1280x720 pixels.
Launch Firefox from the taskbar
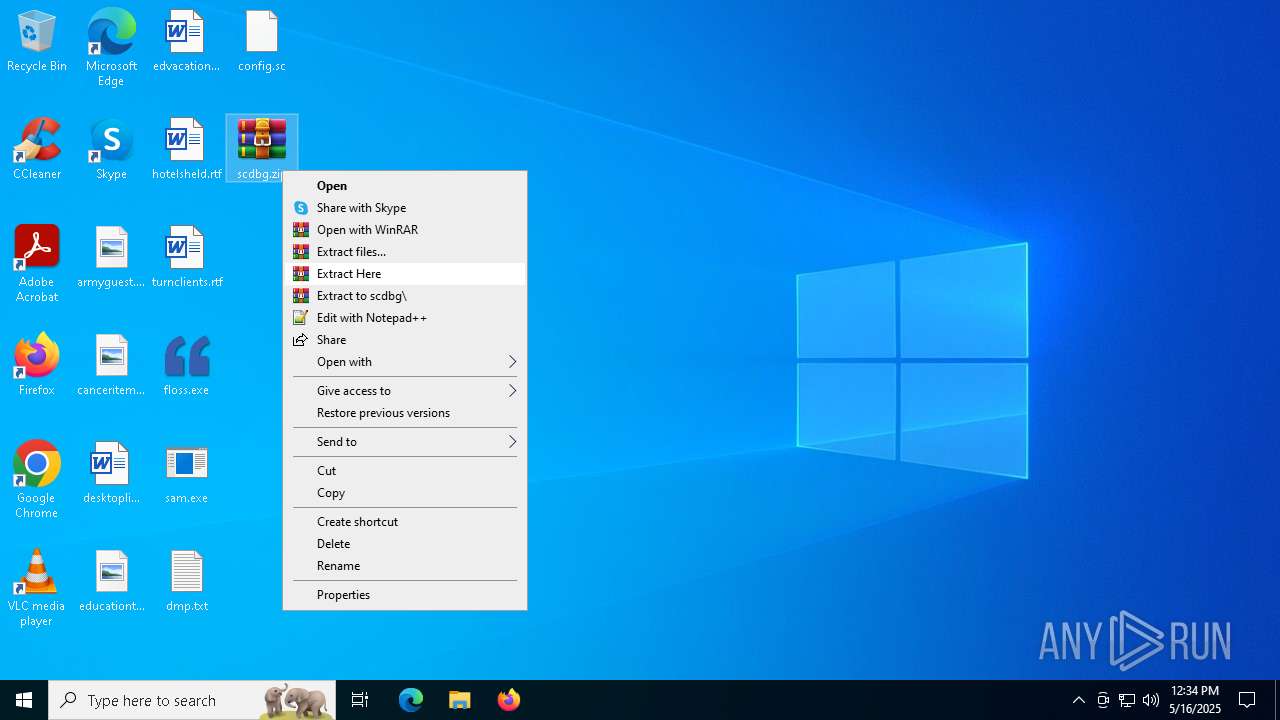click(508, 700)
